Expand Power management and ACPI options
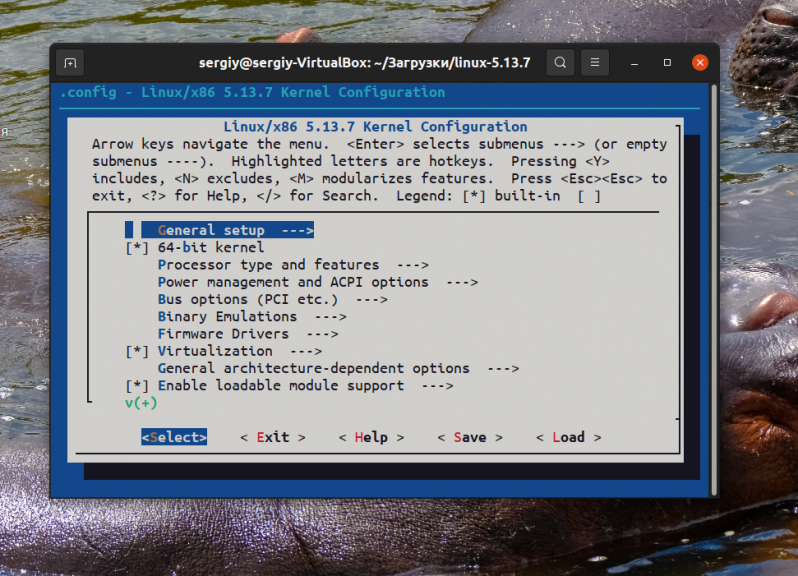 pos(318,282)
